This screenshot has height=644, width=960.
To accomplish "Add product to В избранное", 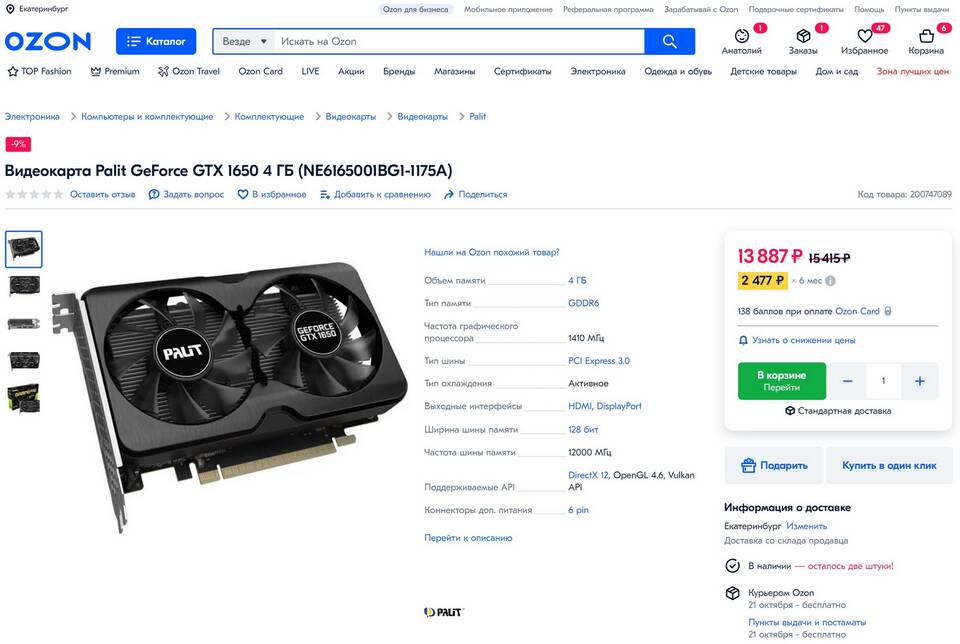I will 272,195.
